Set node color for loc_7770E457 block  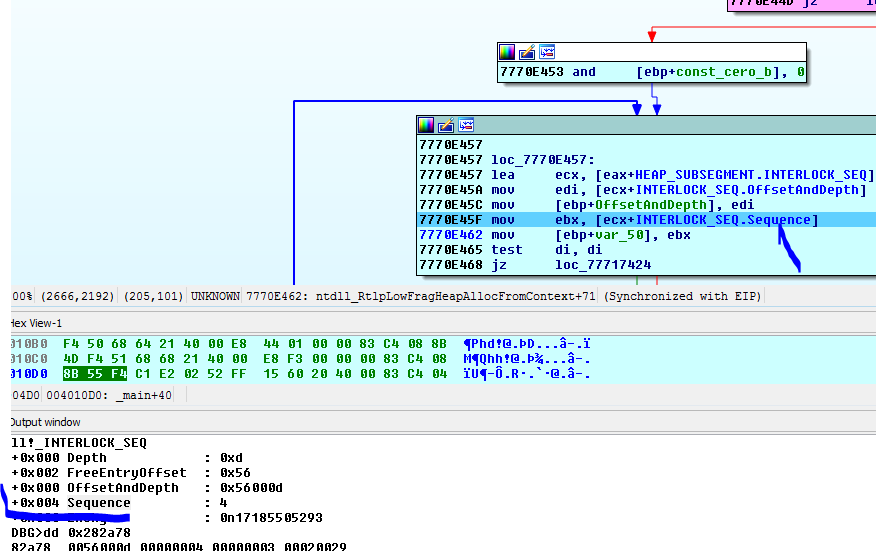click(427, 125)
